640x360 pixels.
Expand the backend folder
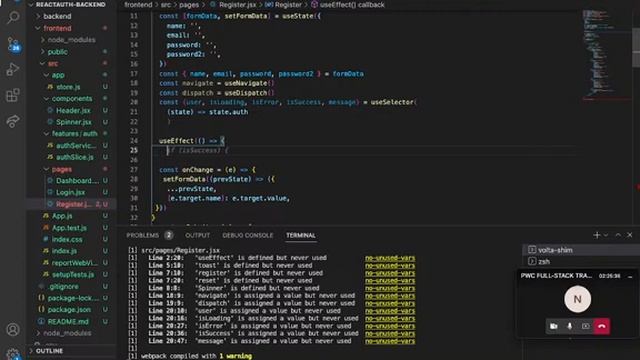tap(57, 16)
